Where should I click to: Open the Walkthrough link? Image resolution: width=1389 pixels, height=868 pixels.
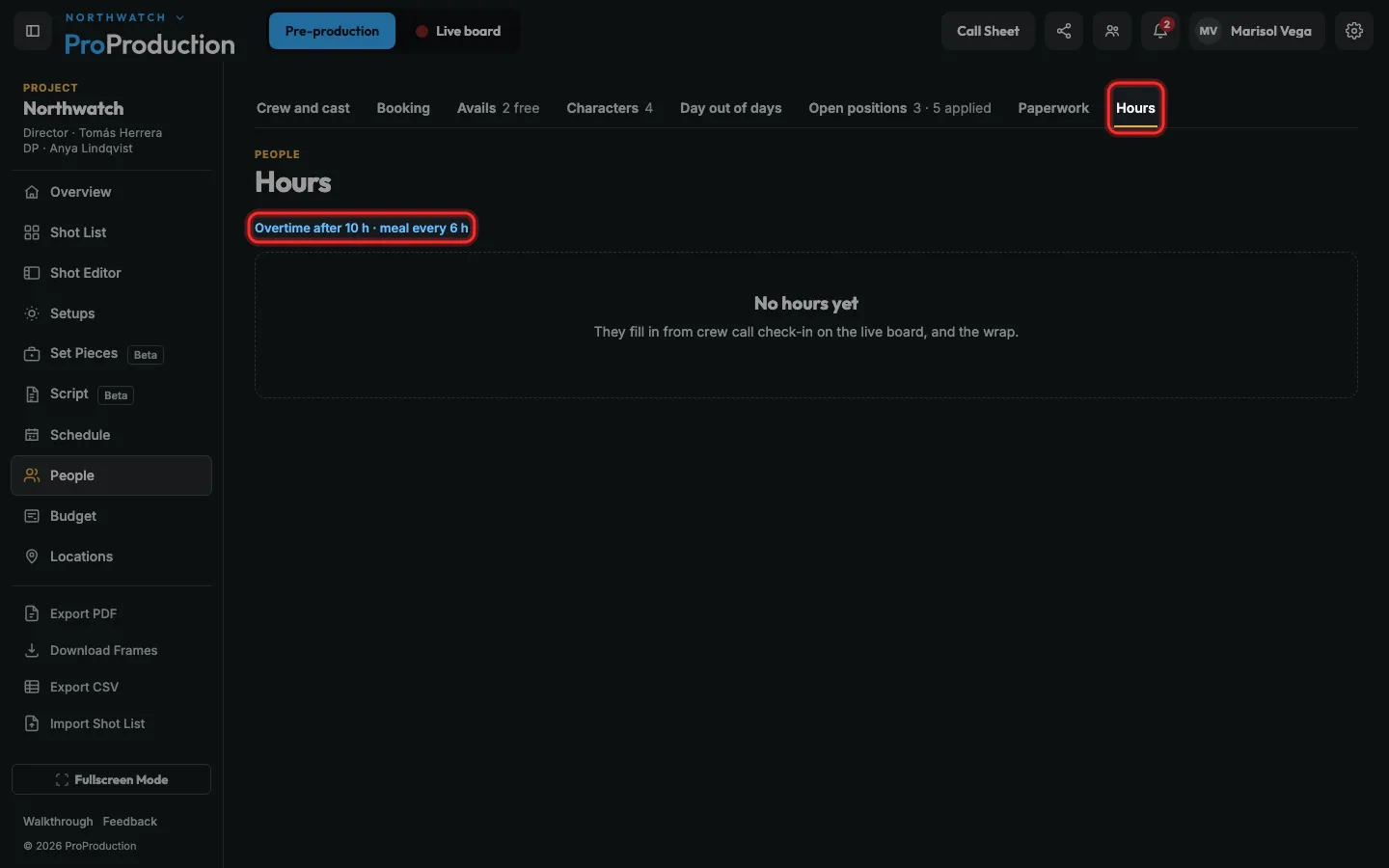pyautogui.click(x=58, y=822)
